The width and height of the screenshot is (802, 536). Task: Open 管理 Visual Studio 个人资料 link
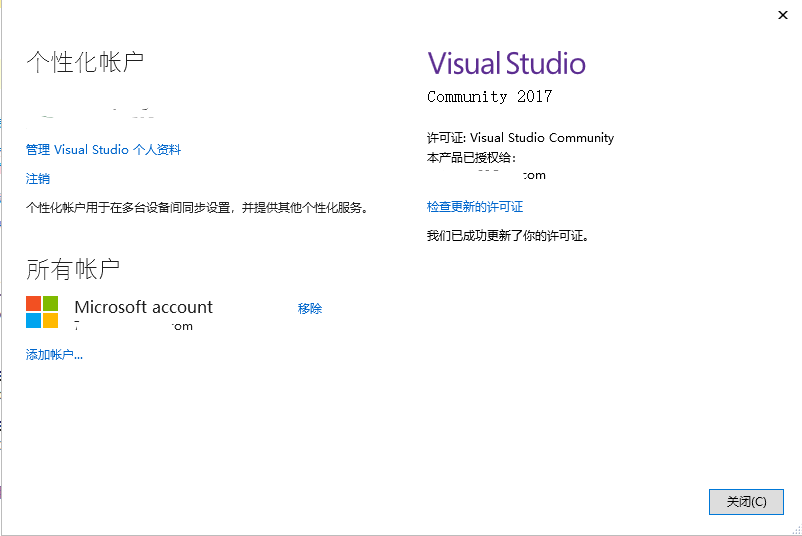click(103, 150)
